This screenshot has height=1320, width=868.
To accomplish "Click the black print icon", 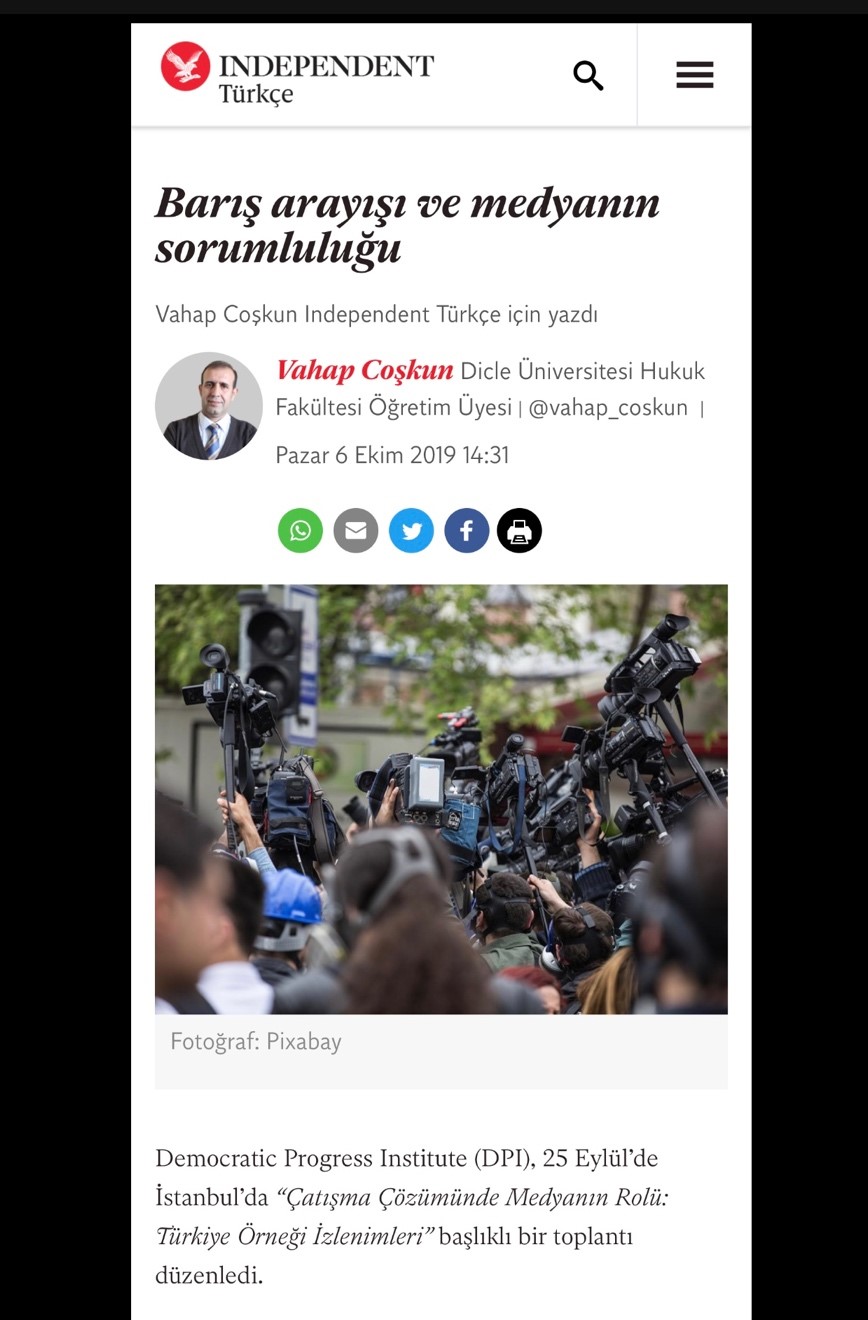I will pyautogui.click(x=519, y=531).
